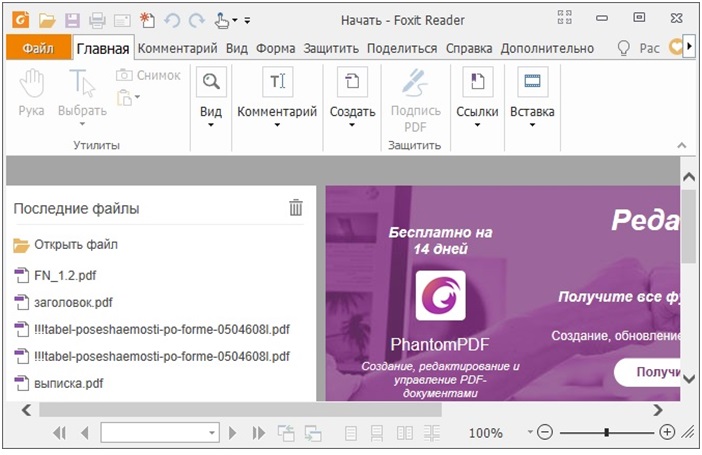
Task: Go to the previous page
Action: [84, 433]
